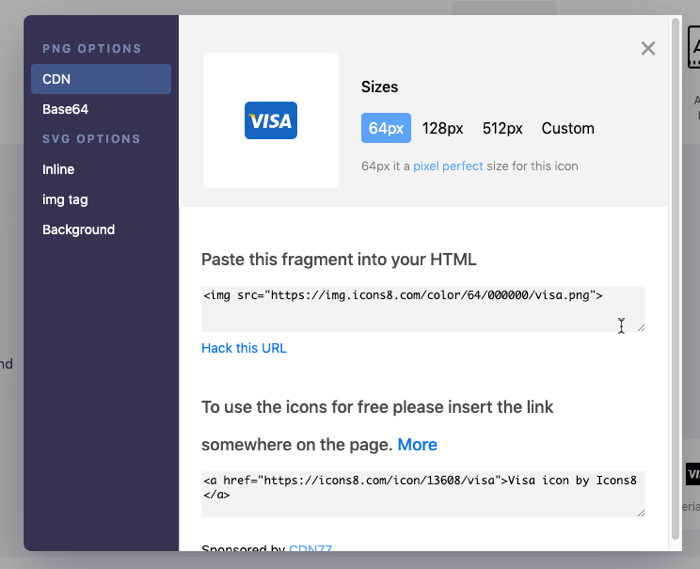
Task: Follow the pixel perfect link
Action: click(x=448, y=166)
